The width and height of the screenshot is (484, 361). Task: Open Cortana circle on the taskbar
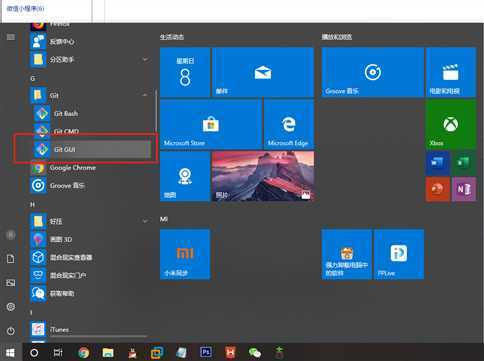pyautogui.click(x=34, y=353)
